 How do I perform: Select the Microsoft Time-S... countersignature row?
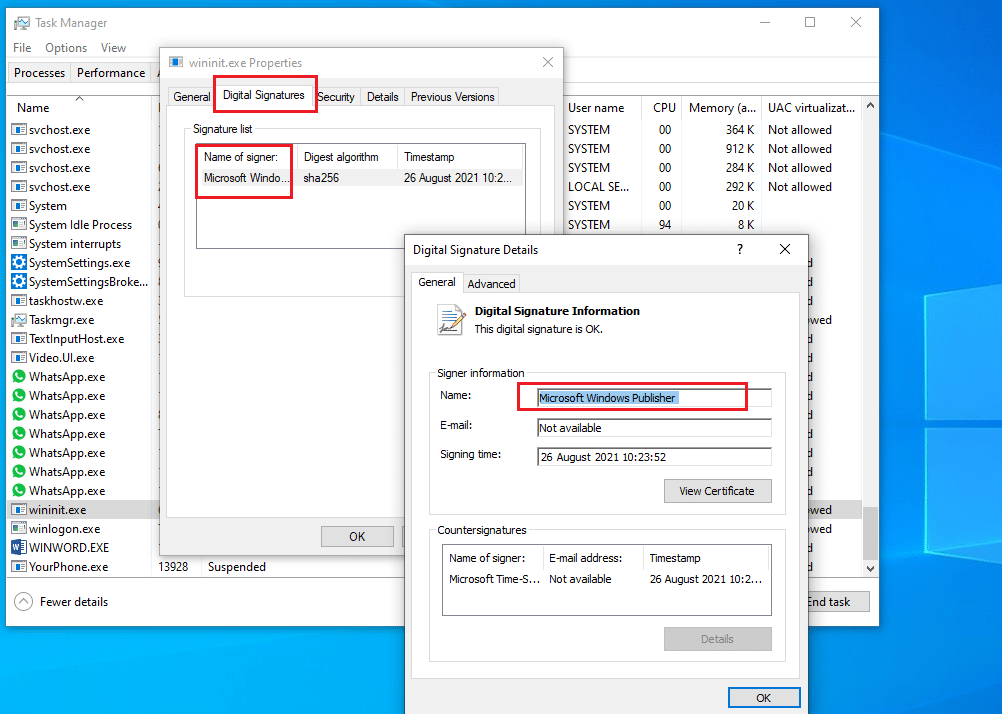point(606,579)
